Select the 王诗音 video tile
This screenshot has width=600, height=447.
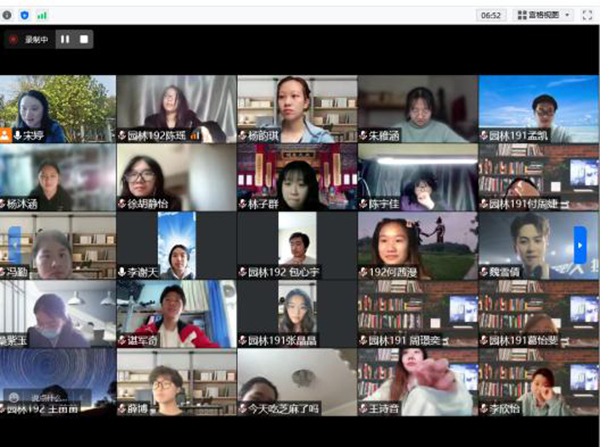[417, 381]
